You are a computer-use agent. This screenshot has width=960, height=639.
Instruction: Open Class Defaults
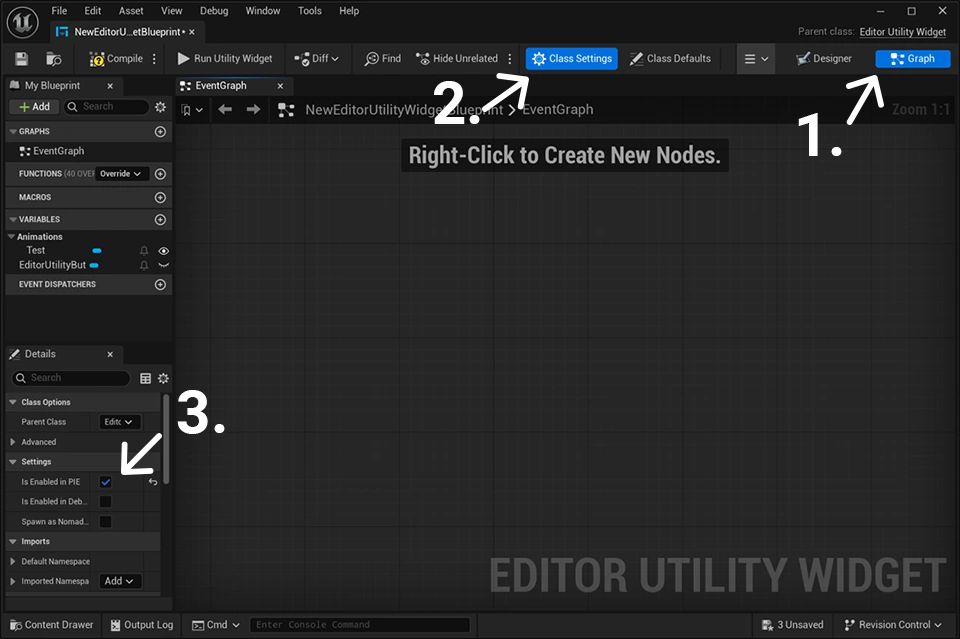coord(670,59)
